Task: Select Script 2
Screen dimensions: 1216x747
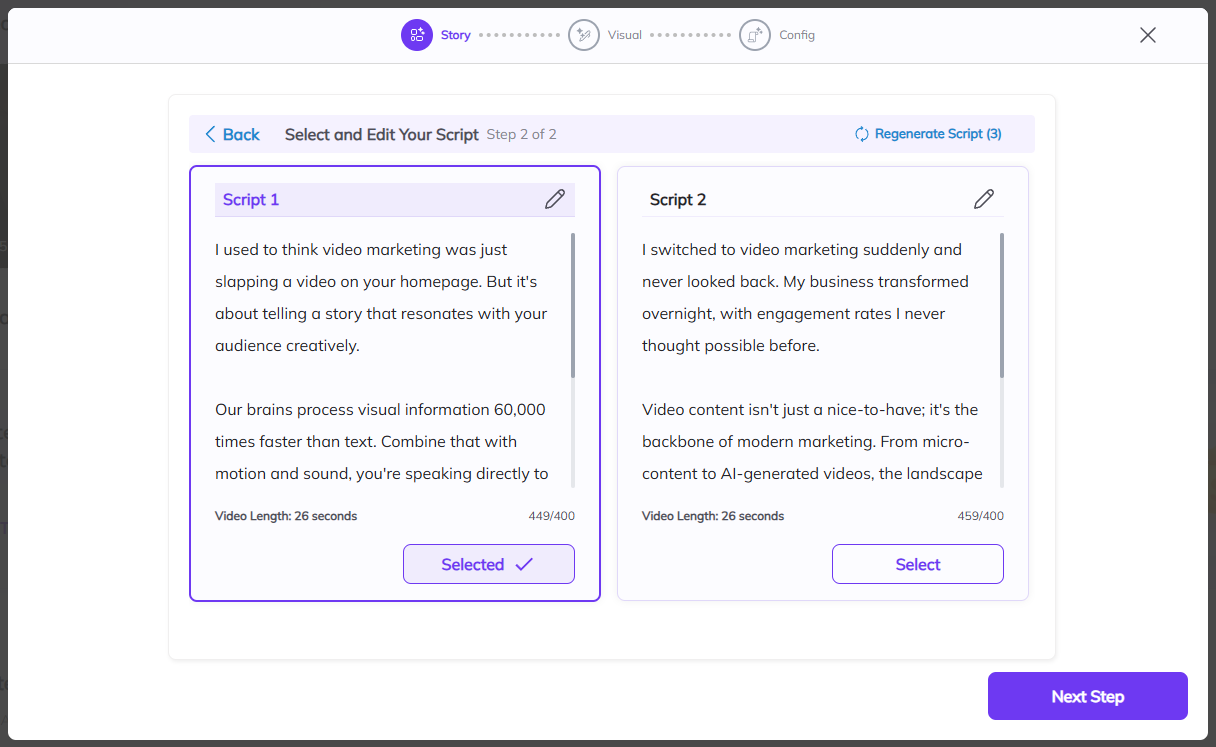Action: (x=918, y=564)
